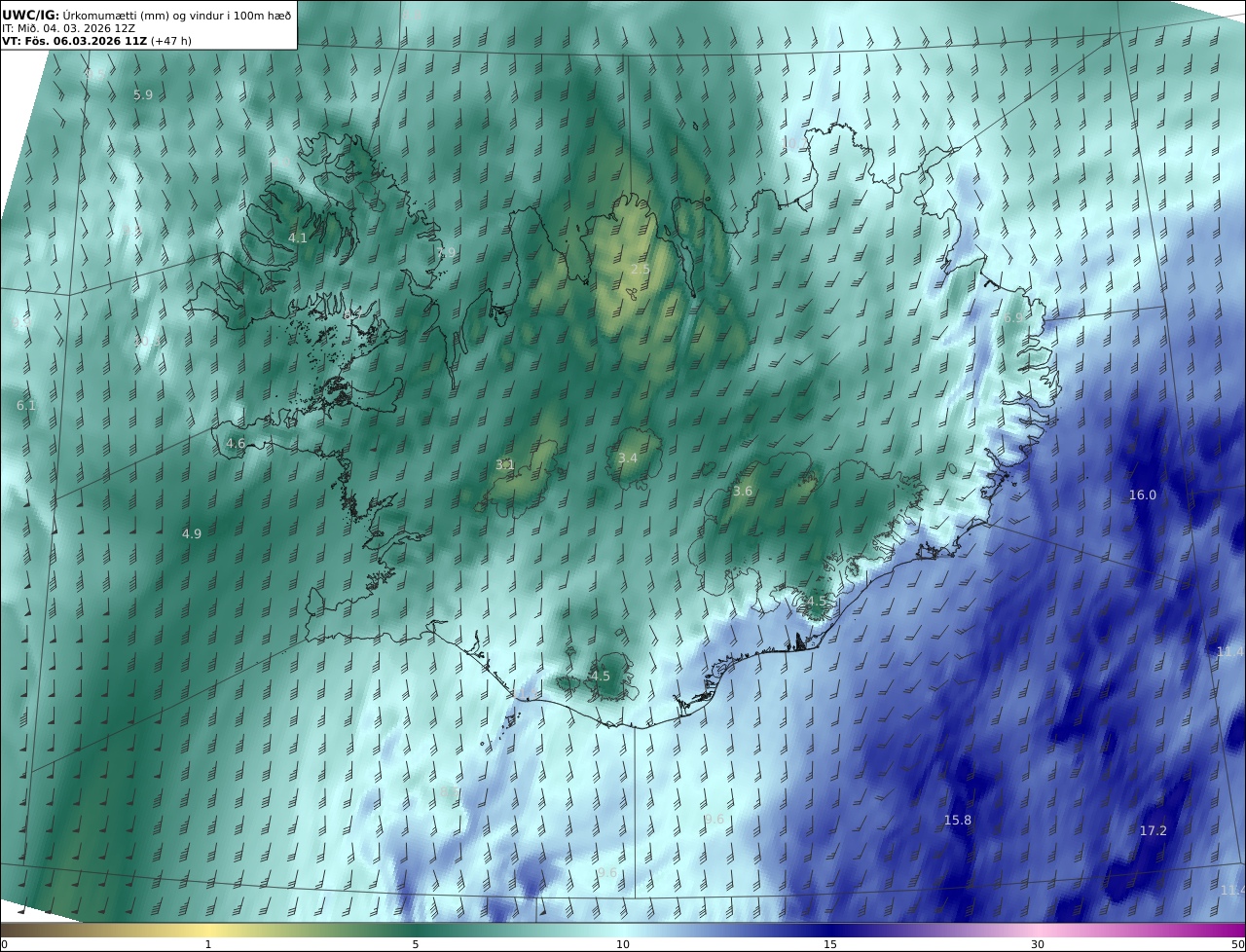Click the map value label 6.1
Image resolution: width=1246 pixels, height=952 pixels.
26,405
